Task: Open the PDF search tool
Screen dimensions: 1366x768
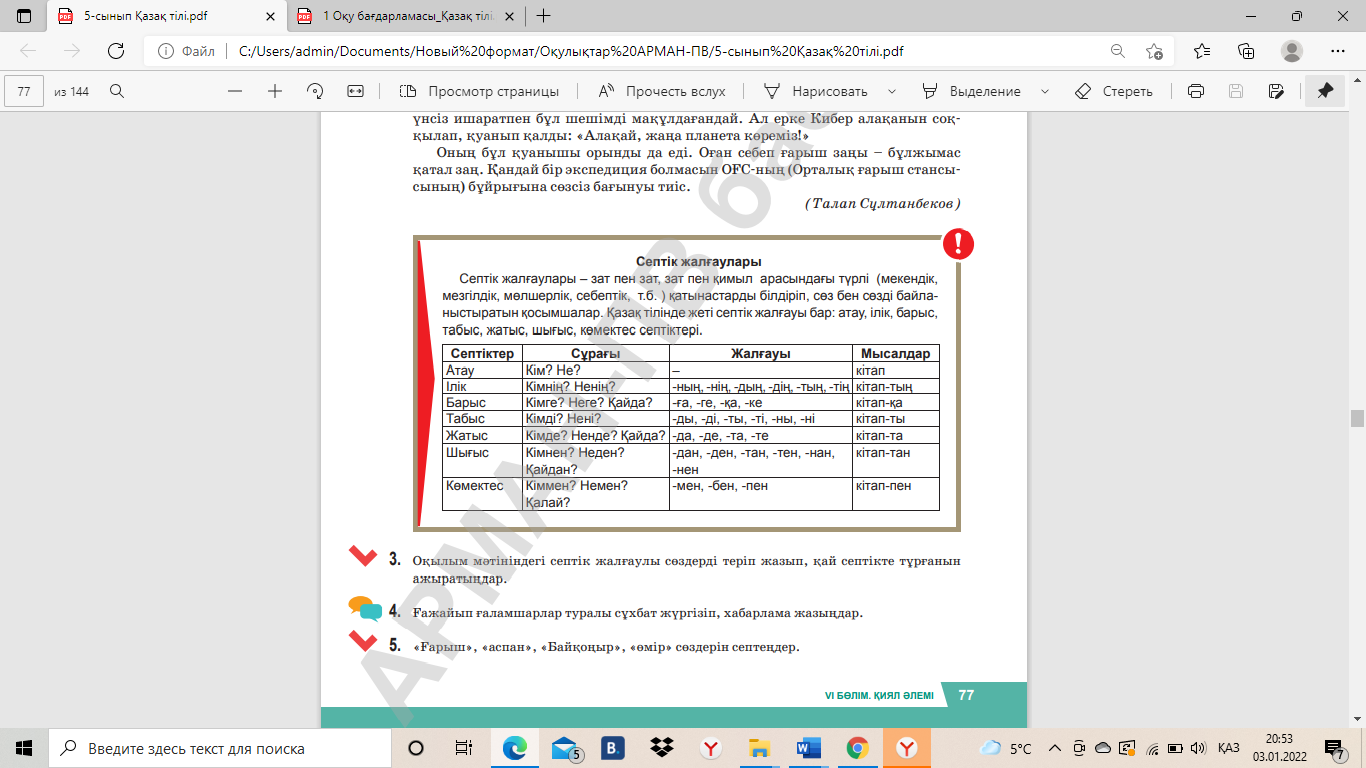Action: tap(117, 91)
